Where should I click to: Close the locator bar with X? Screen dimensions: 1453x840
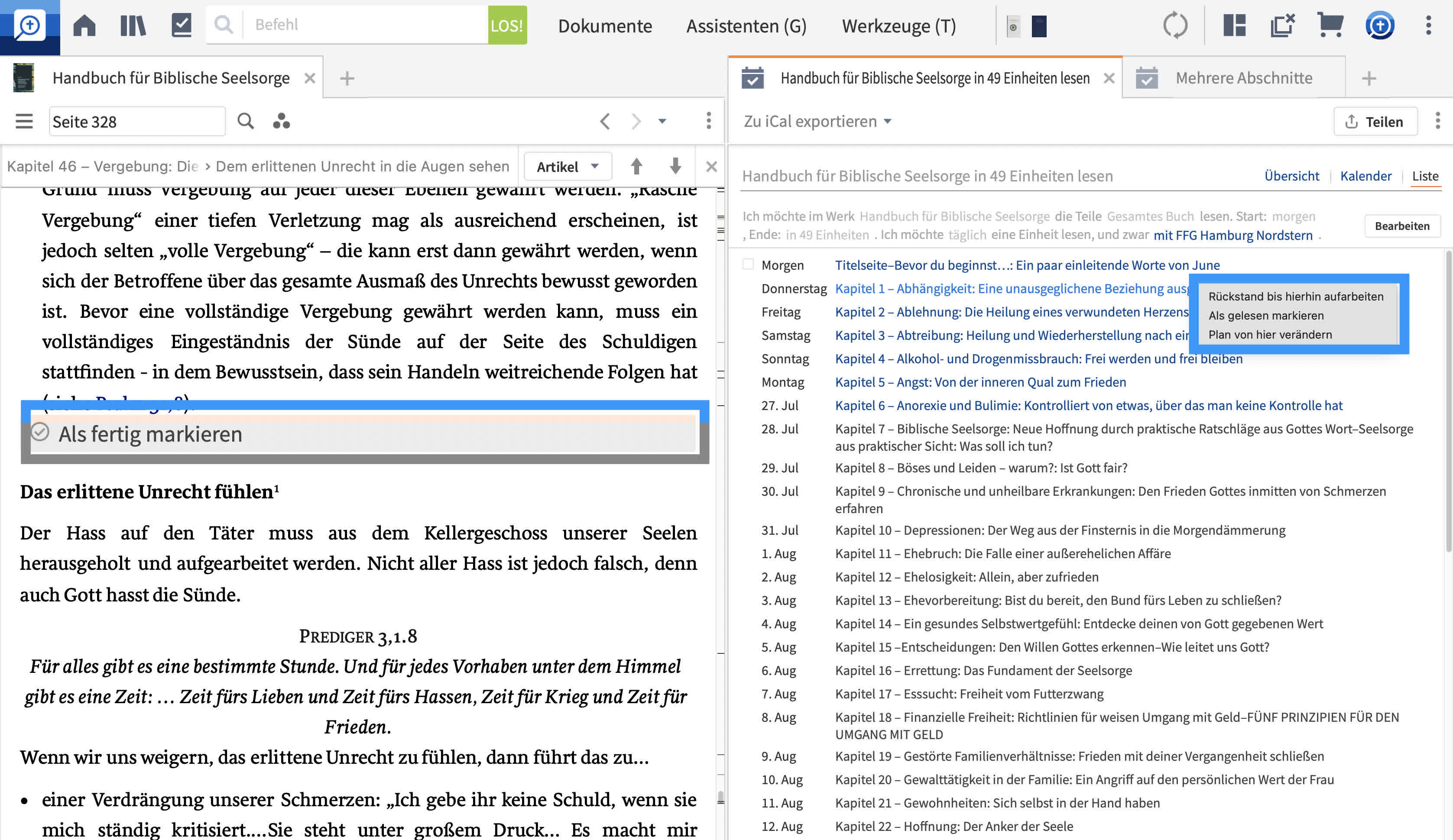(711, 167)
